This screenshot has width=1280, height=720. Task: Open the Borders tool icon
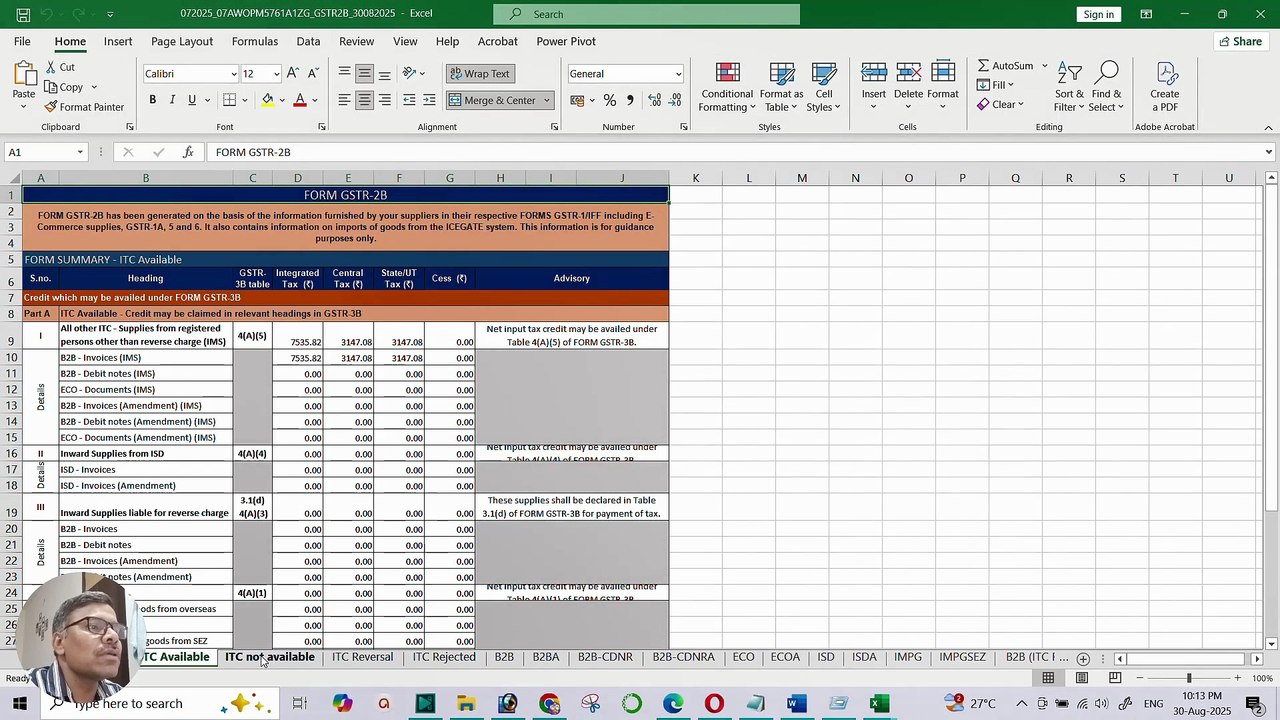(229, 100)
